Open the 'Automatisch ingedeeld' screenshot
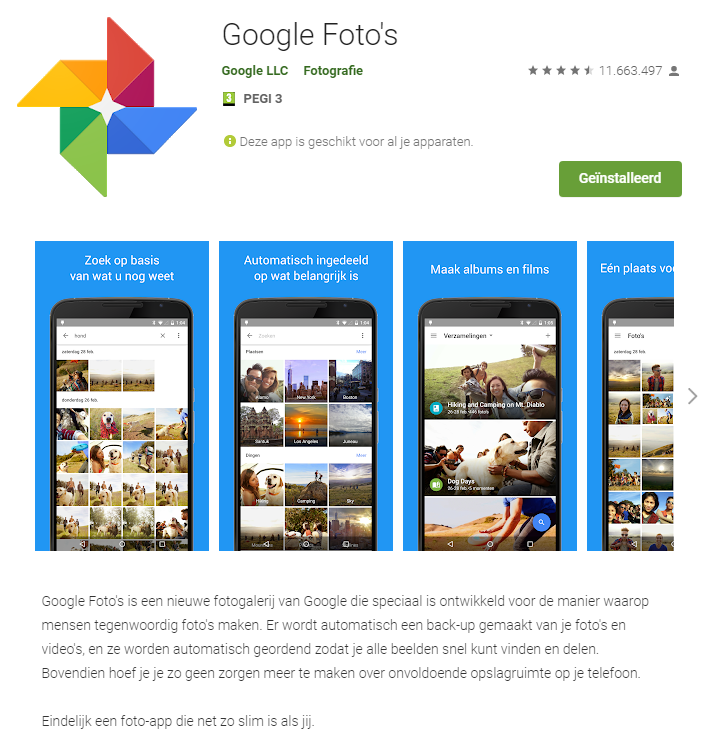The image size is (702, 735). pos(306,396)
